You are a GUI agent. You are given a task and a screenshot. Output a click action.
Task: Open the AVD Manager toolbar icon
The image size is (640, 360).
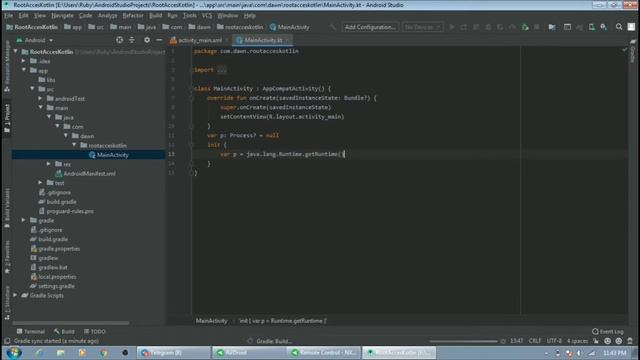click(x=591, y=27)
